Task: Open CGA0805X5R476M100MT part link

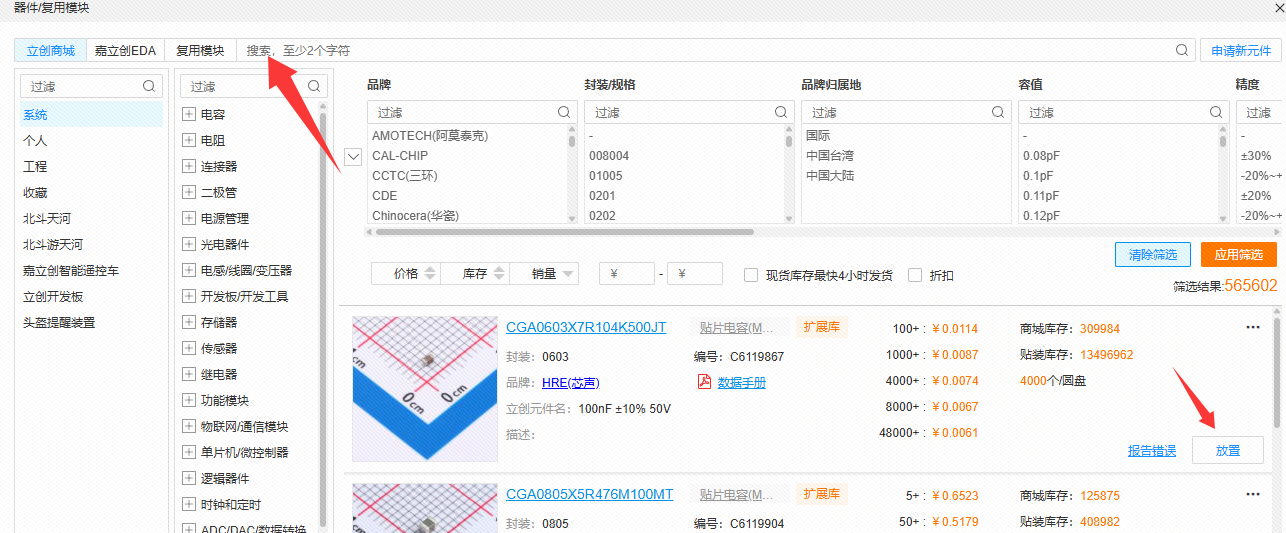Action: [590, 494]
